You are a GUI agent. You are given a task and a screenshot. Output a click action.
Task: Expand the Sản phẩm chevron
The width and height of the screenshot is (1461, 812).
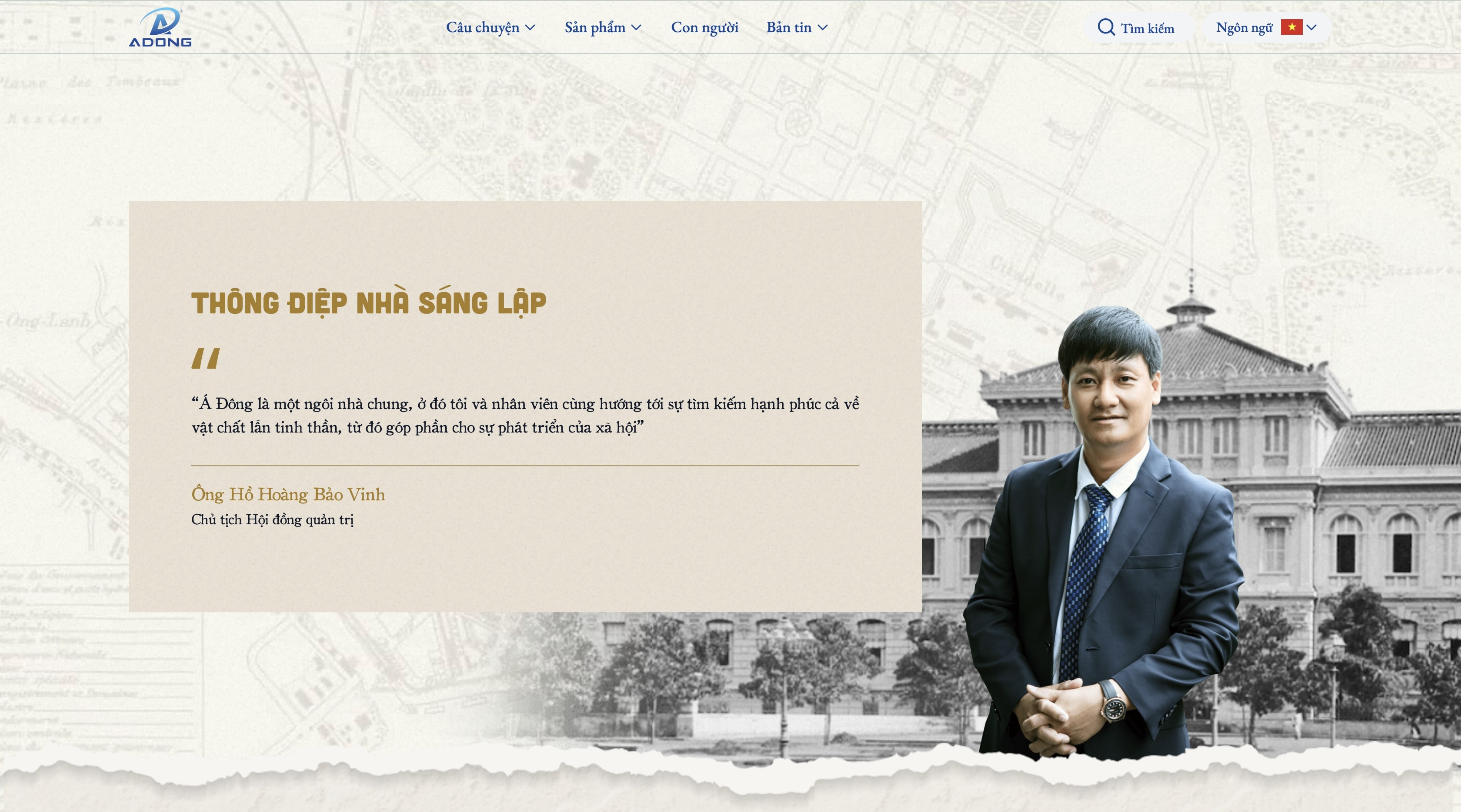(636, 27)
